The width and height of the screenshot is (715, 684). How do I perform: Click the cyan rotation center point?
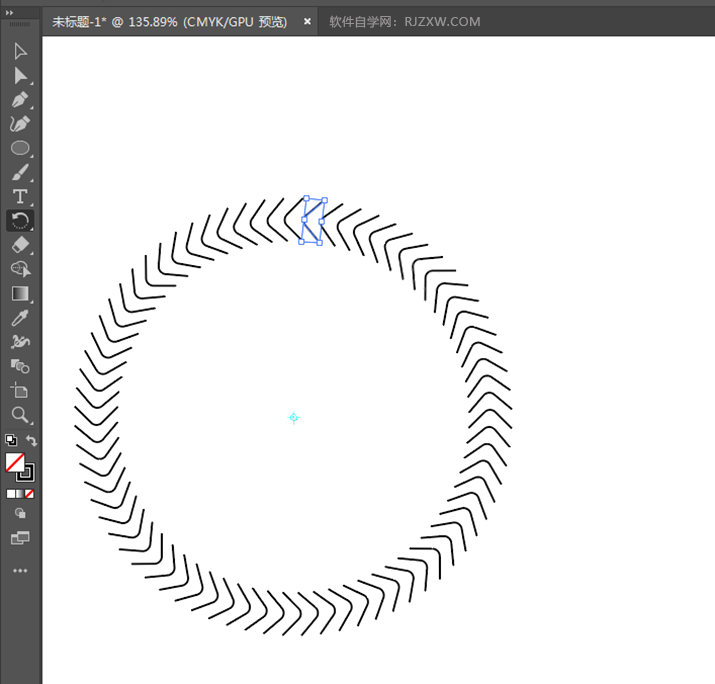tap(294, 417)
